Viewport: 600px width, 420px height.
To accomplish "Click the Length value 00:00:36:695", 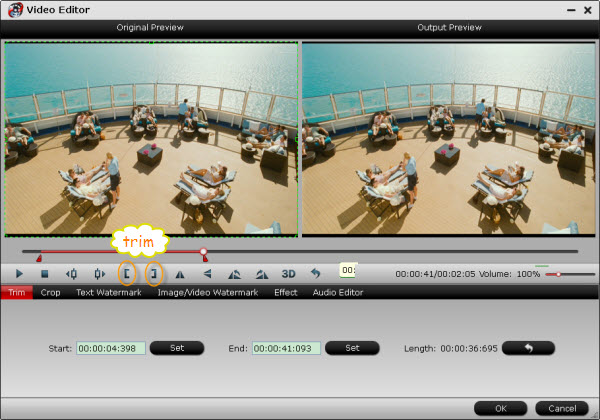I will pyautogui.click(x=469, y=348).
